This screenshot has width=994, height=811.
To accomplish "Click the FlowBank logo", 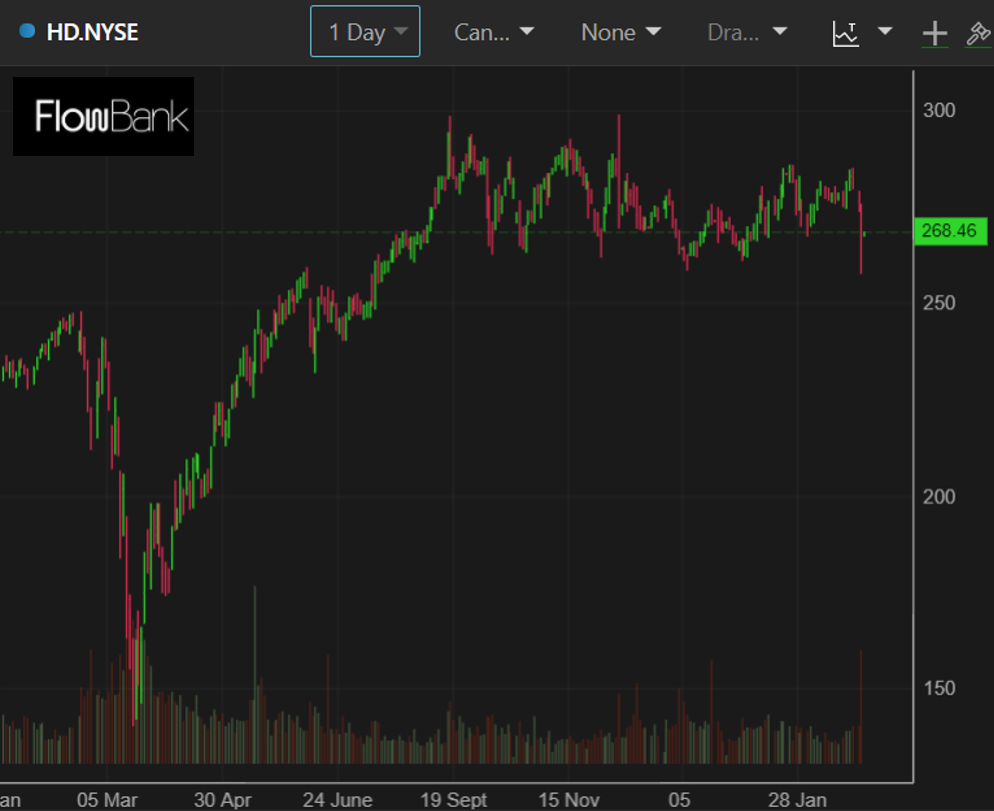I will point(103,117).
